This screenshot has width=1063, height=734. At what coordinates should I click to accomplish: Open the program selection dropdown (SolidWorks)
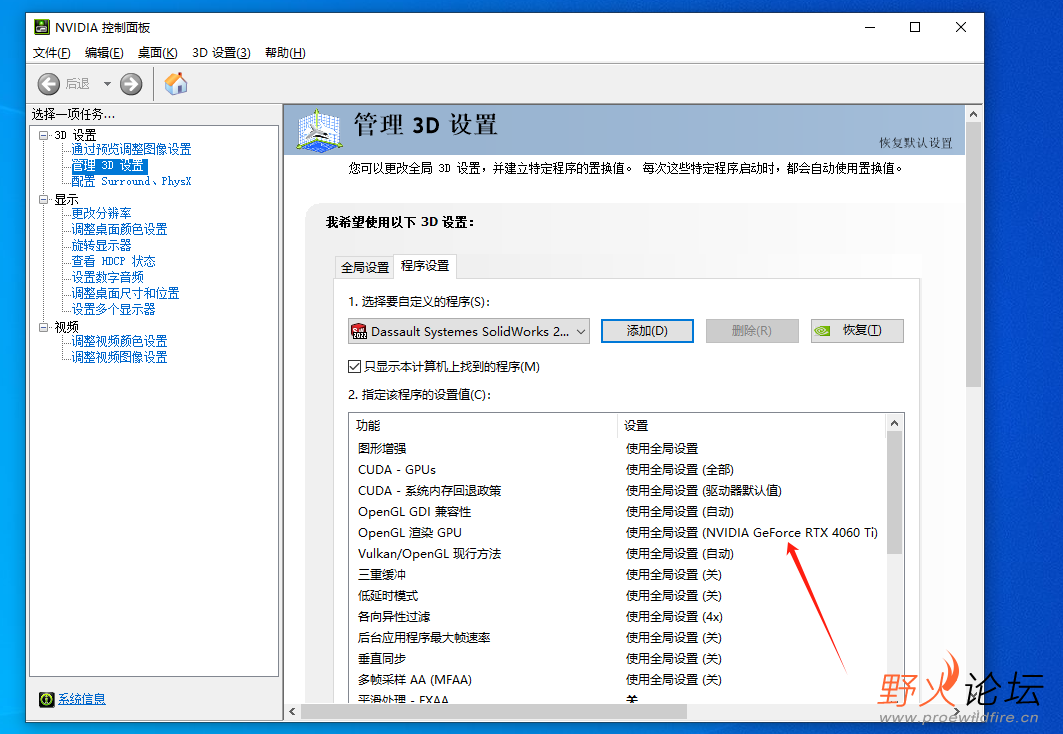pos(468,331)
